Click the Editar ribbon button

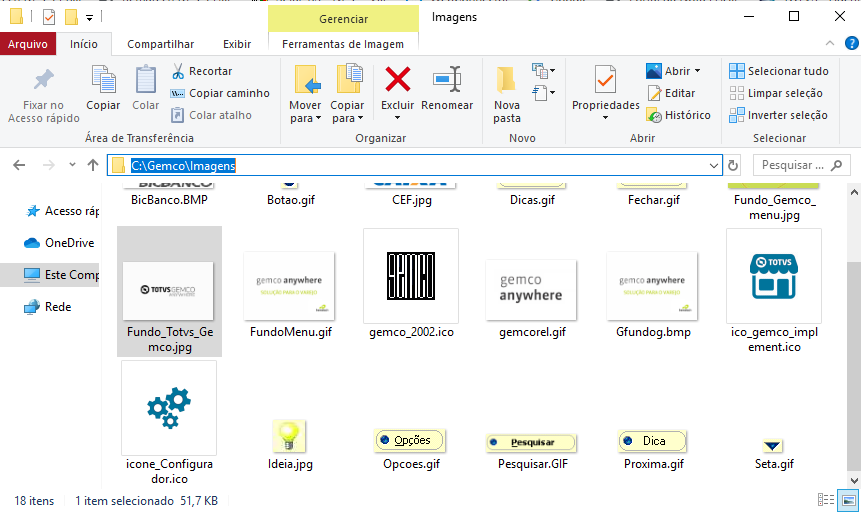tap(671, 93)
